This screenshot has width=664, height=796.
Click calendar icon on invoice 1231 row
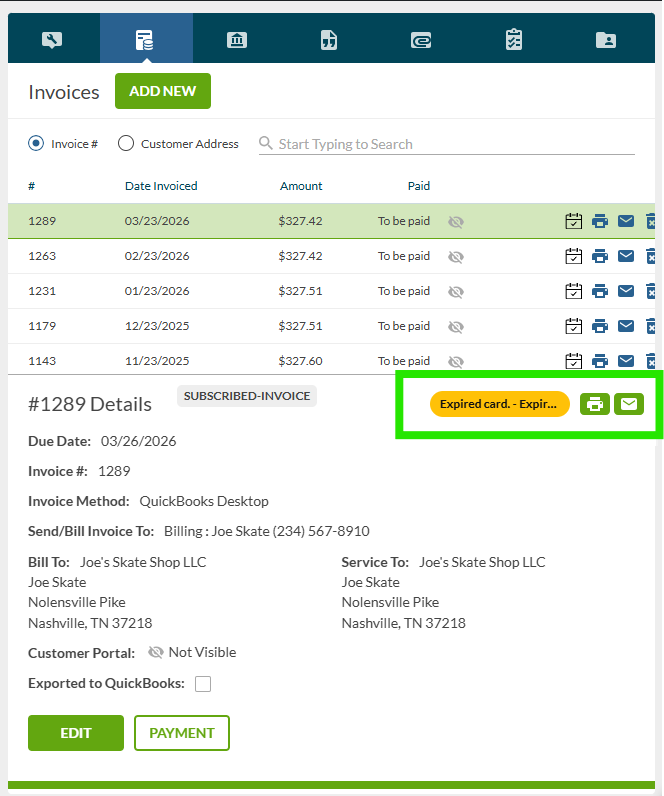coord(574,291)
